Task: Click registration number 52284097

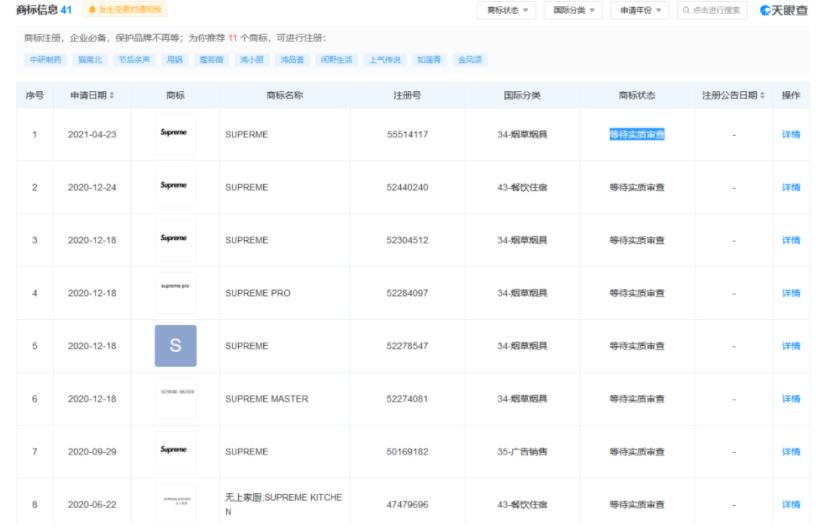Action: (x=407, y=293)
